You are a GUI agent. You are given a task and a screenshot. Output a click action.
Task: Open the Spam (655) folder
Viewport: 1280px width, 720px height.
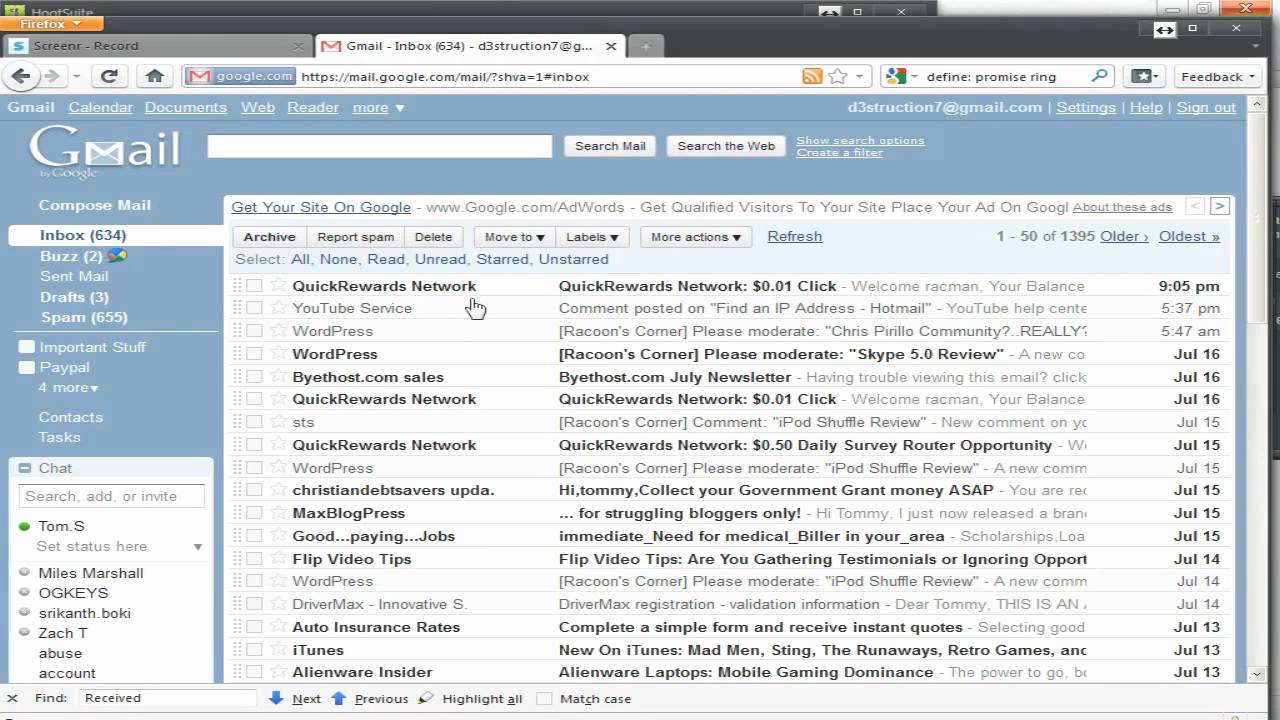(84, 317)
